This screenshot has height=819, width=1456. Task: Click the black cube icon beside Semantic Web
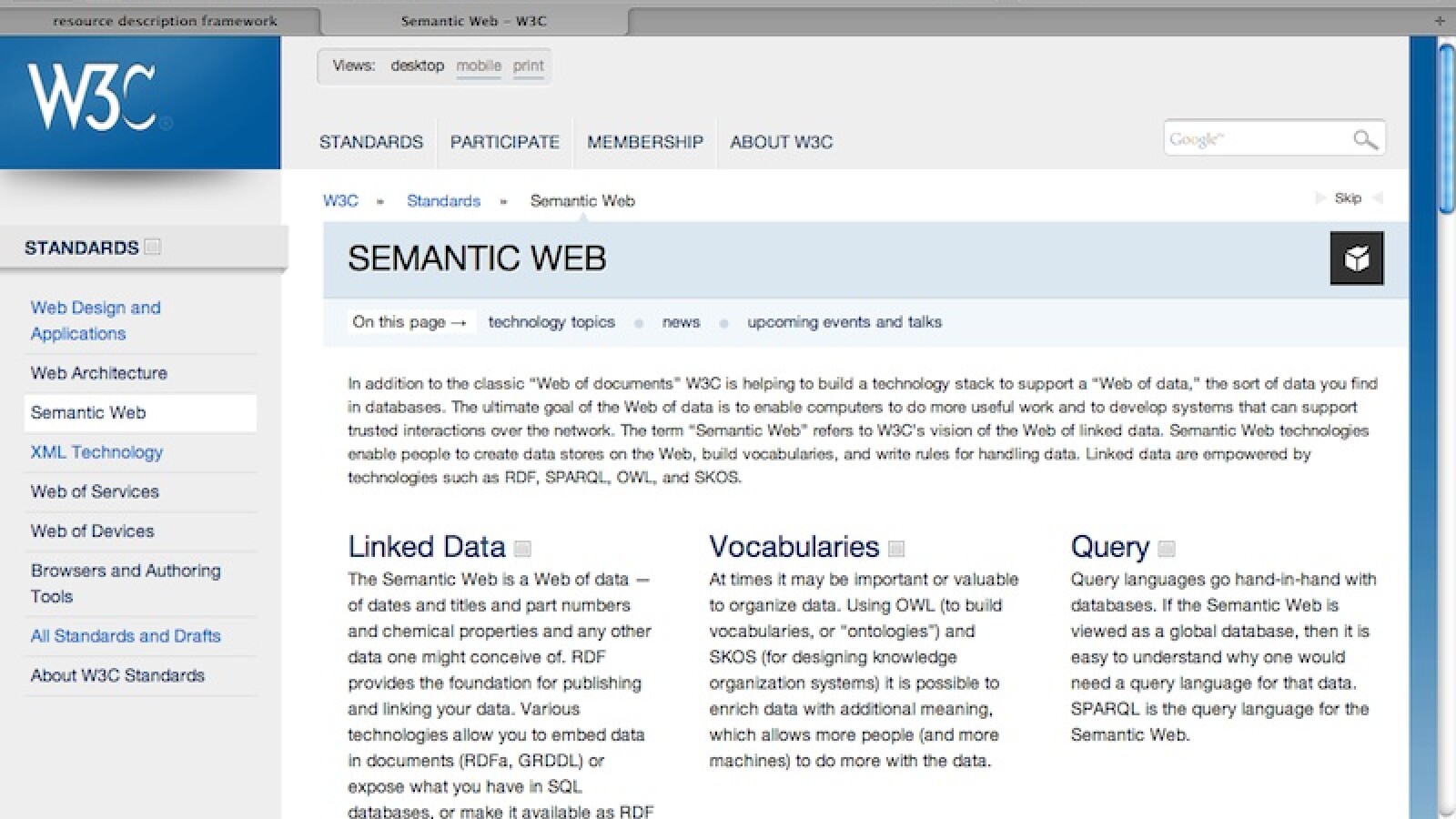click(x=1356, y=258)
